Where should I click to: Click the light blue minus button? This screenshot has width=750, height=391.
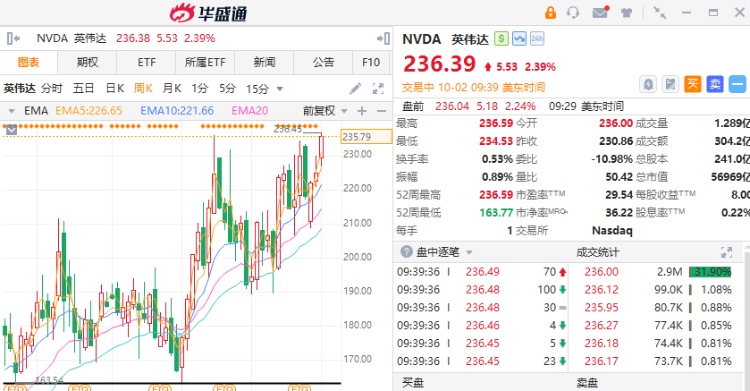(x=737, y=84)
